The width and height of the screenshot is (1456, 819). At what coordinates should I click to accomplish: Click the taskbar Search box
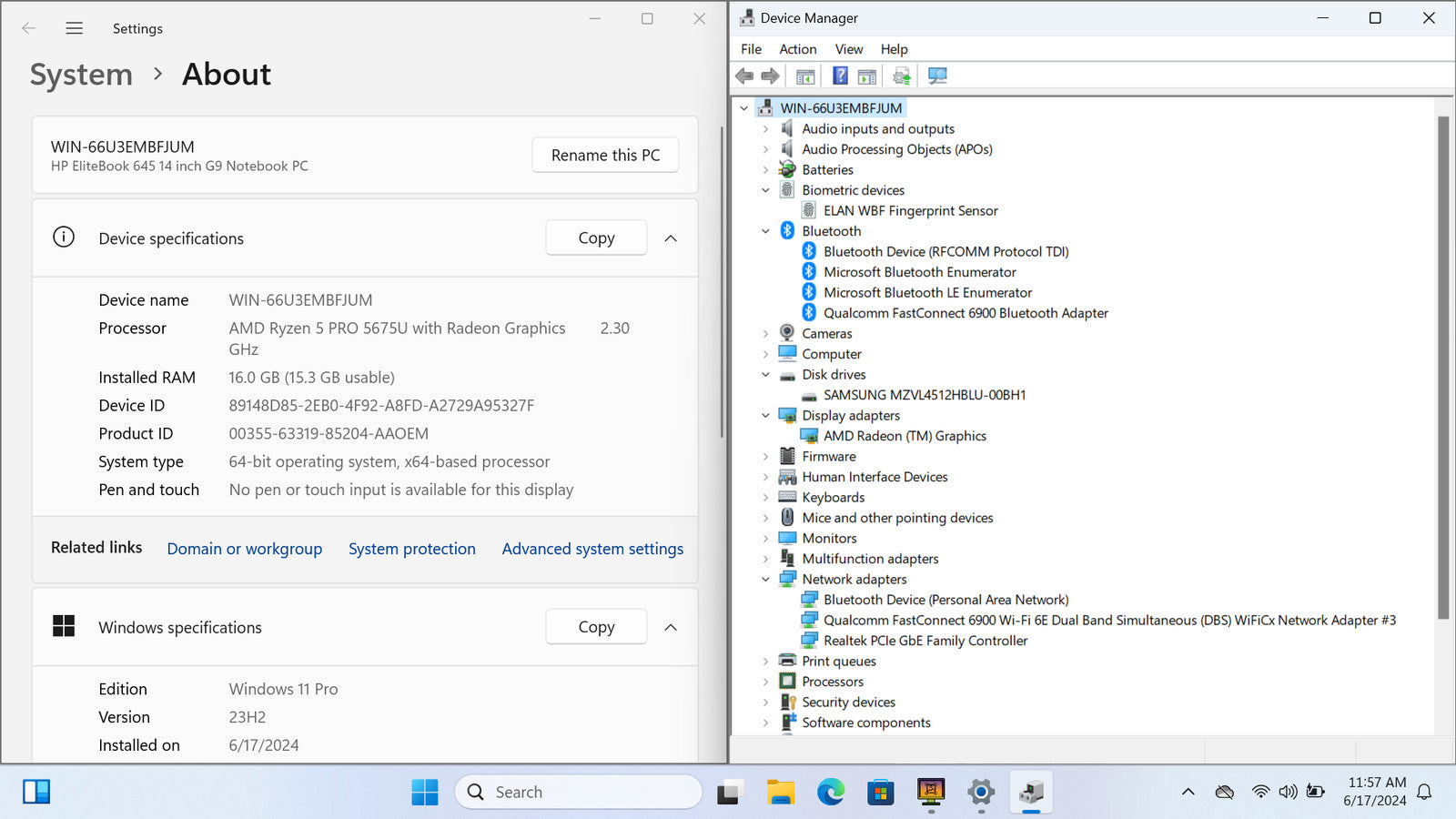(579, 792)
